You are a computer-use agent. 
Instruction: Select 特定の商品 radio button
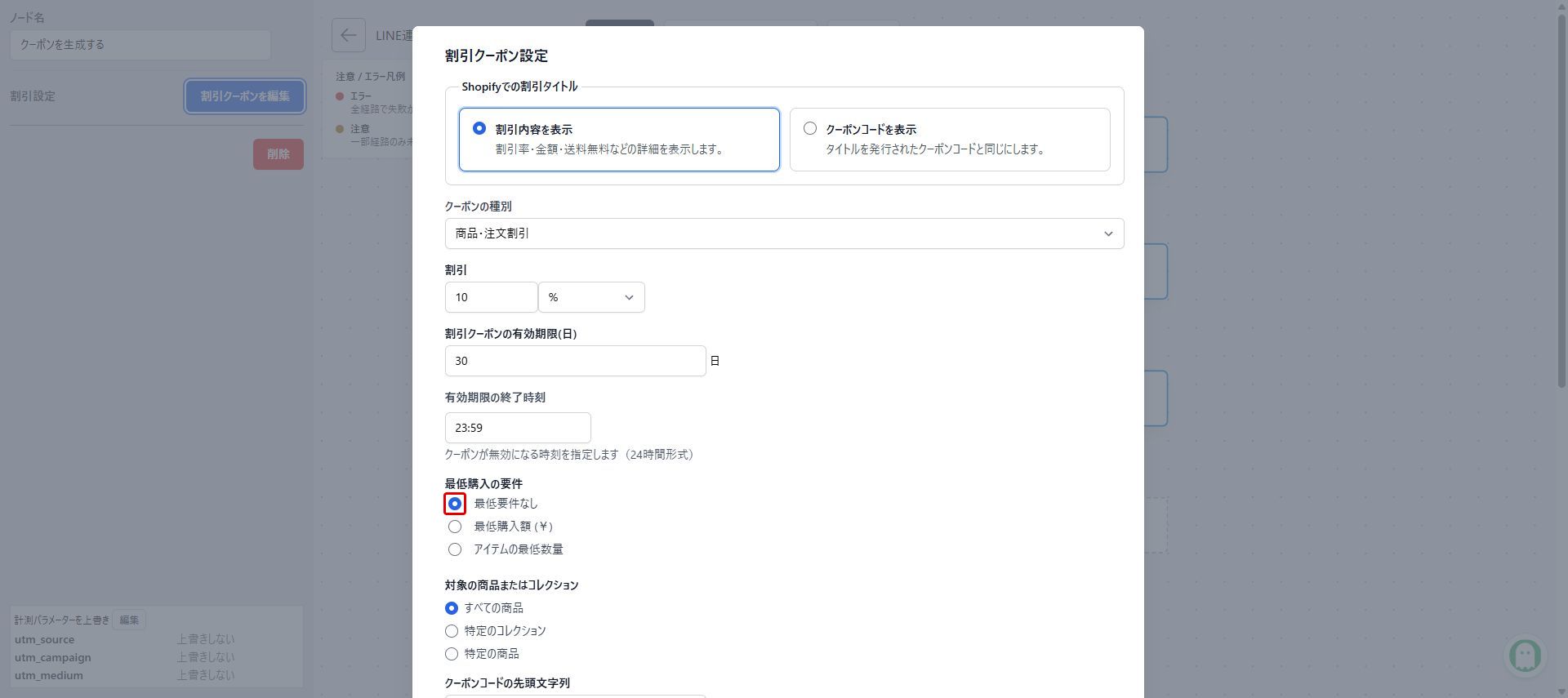click(x=452, y=654)
